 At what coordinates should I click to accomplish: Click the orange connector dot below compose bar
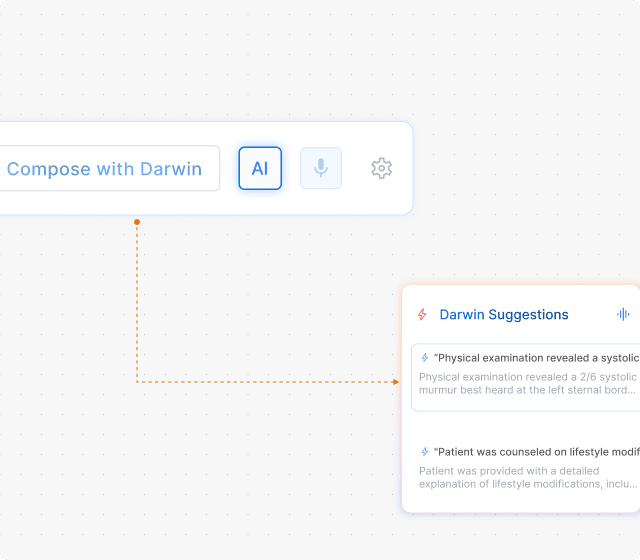coord(137,222)
